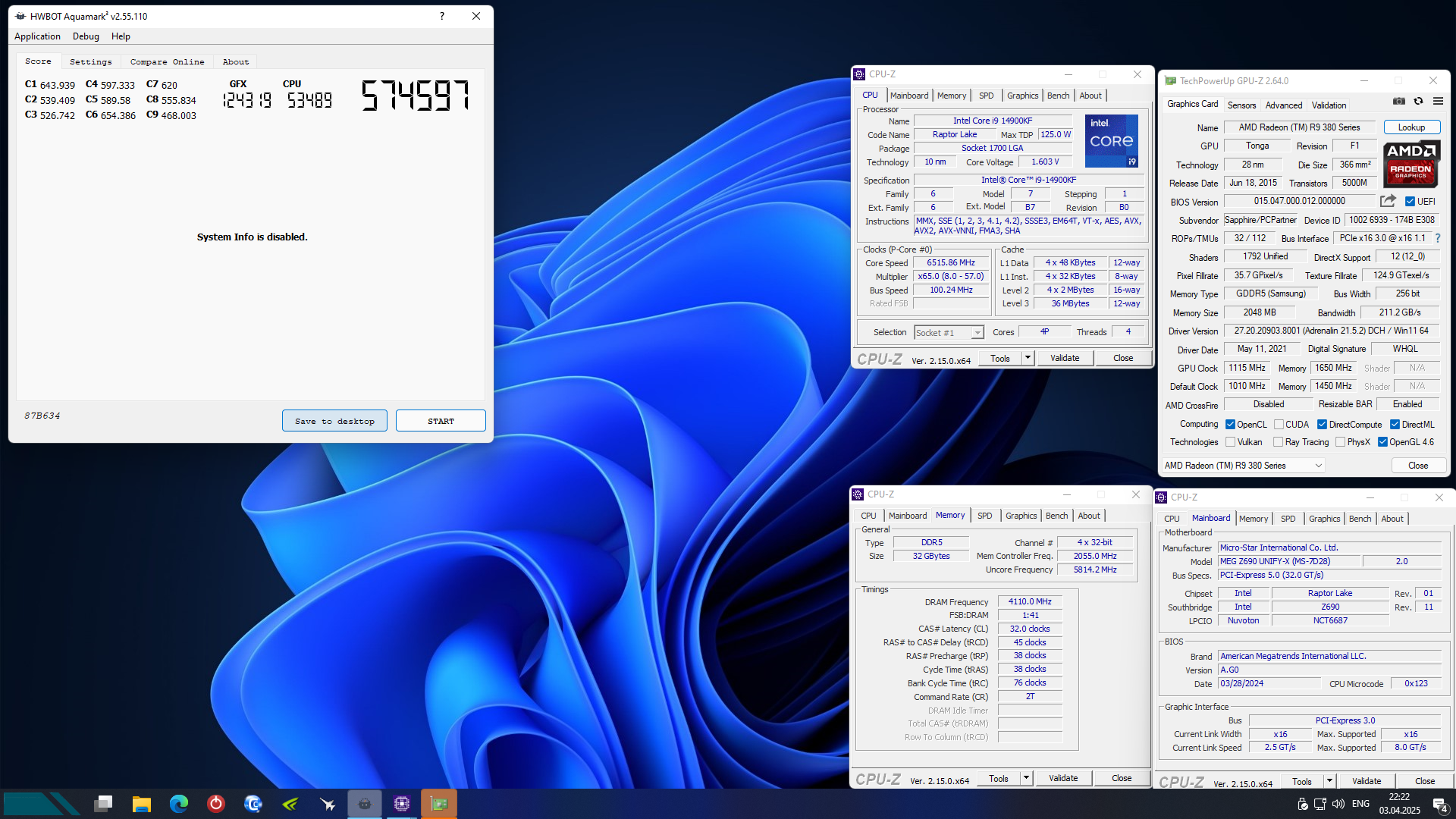The height and width of the screenshot is (819, 1456).
Task: Open the volume tray icon
Action: 1338,804
